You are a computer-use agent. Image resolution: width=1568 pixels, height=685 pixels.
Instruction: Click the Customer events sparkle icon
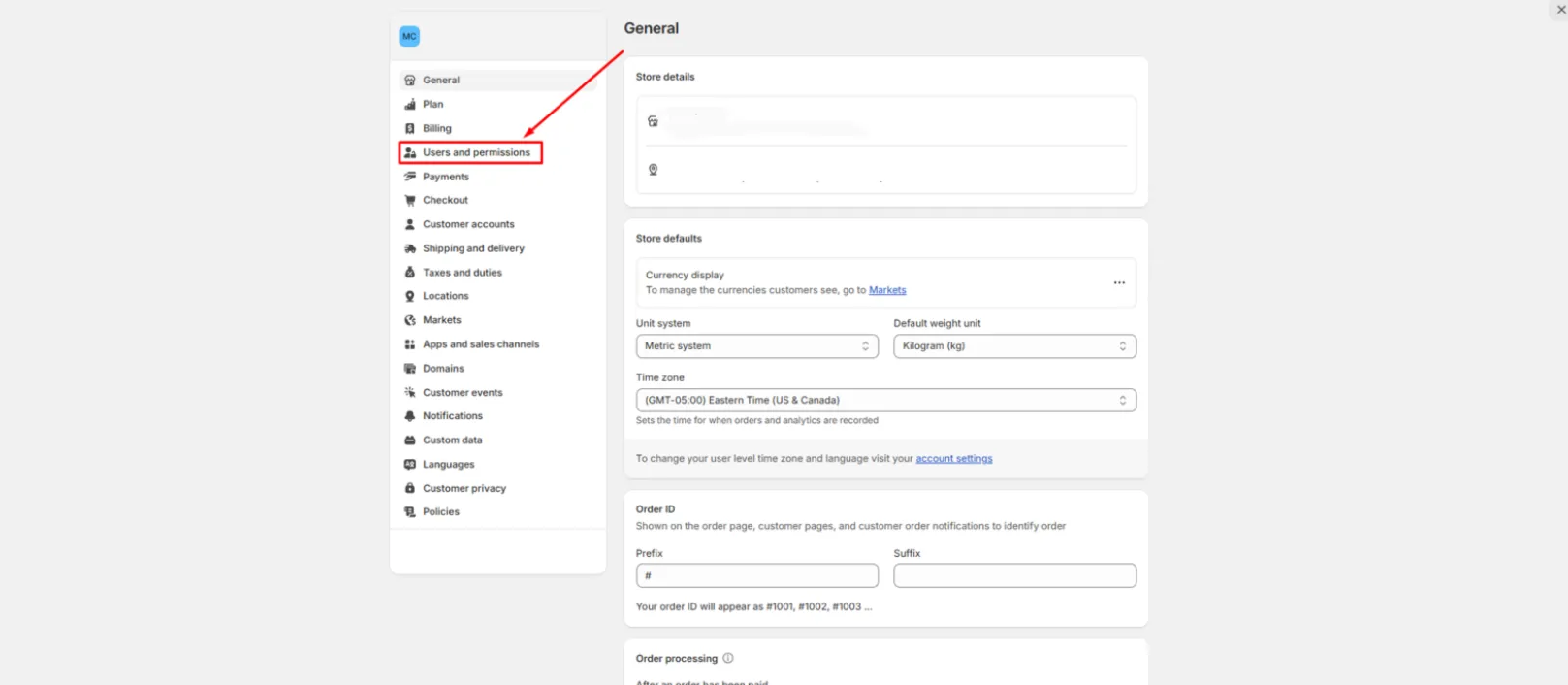(410, 392)
